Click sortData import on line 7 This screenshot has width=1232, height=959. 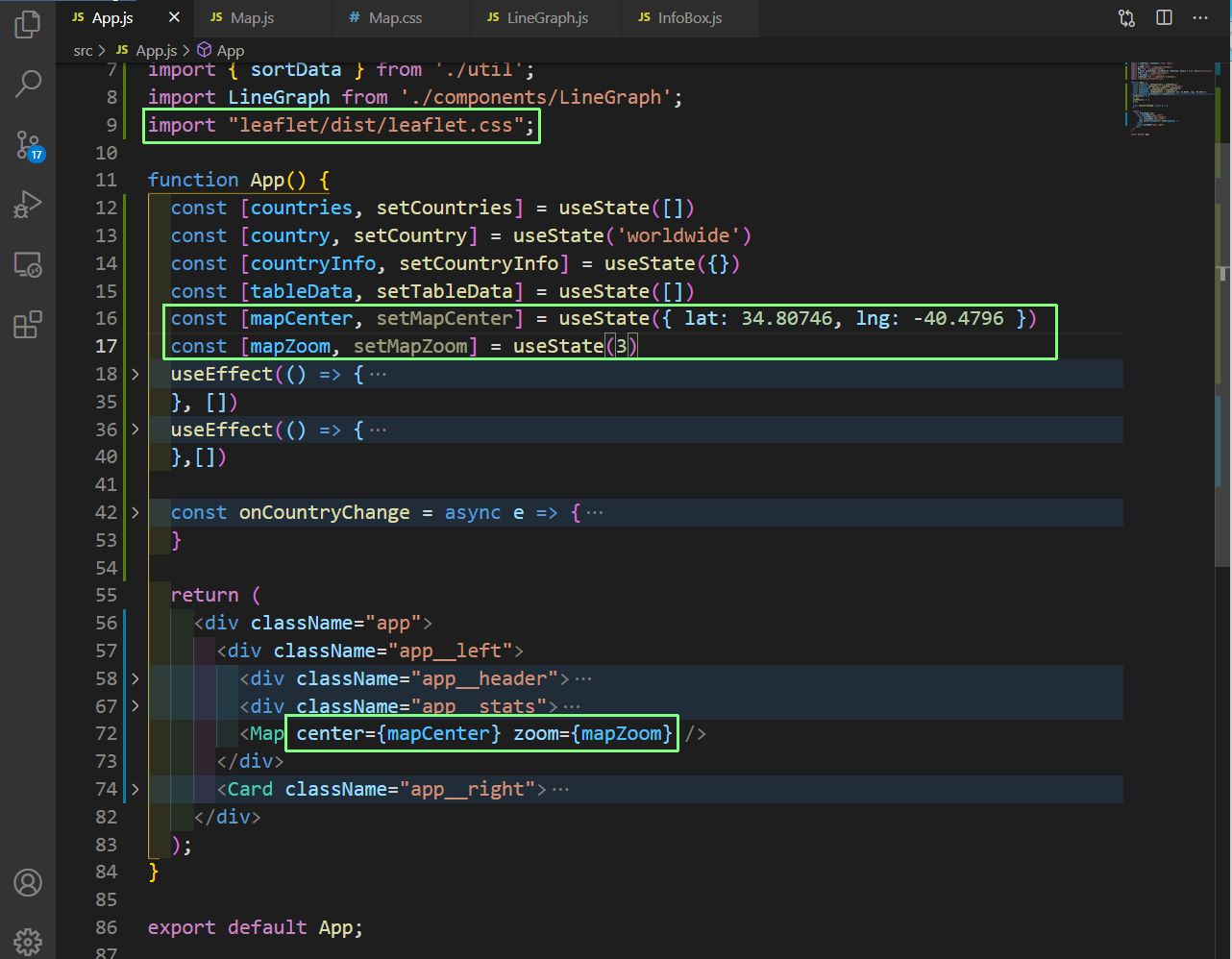[296, 70]
